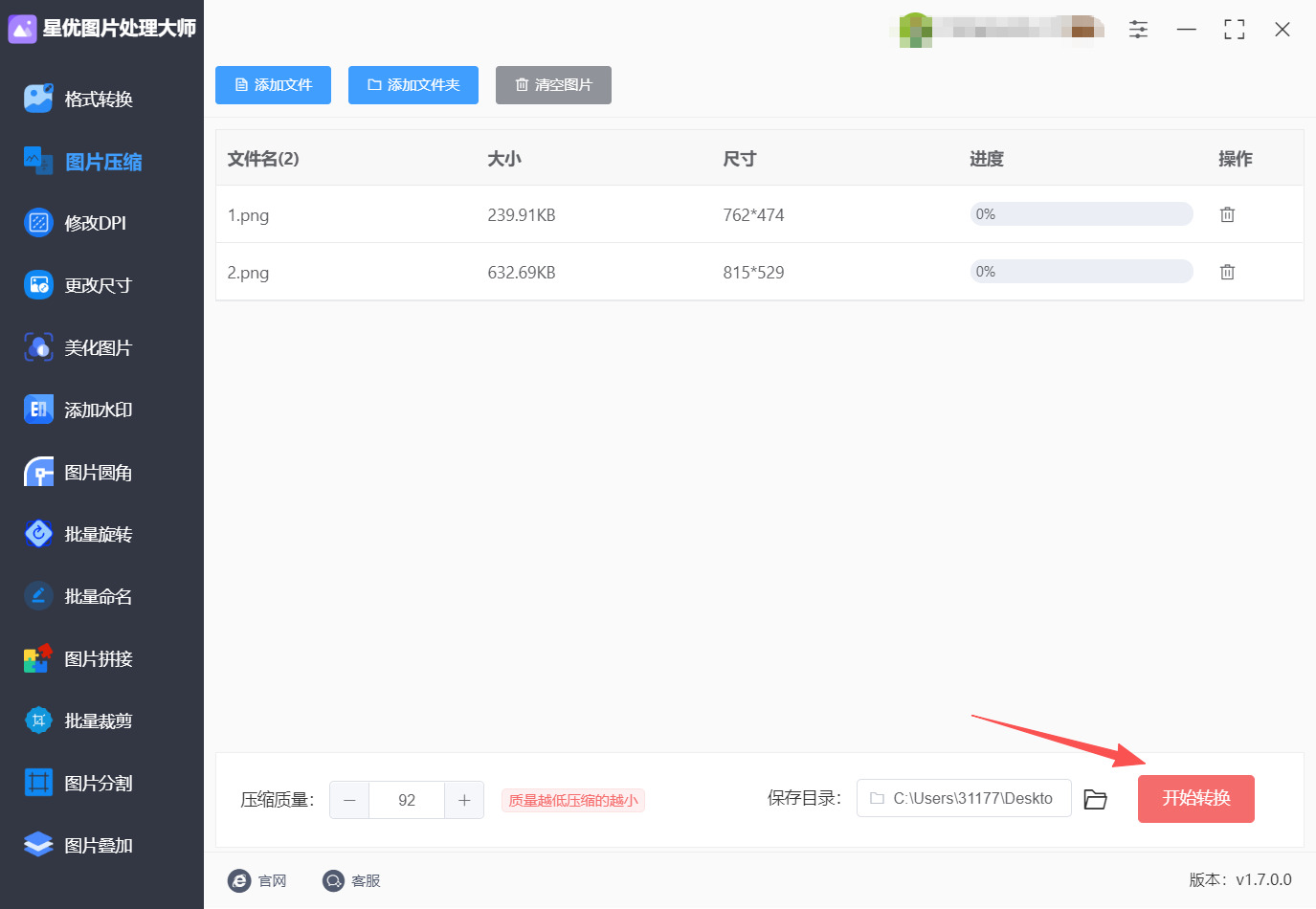
Task: Open the 修改DPI tool
Action: [76, 223]
